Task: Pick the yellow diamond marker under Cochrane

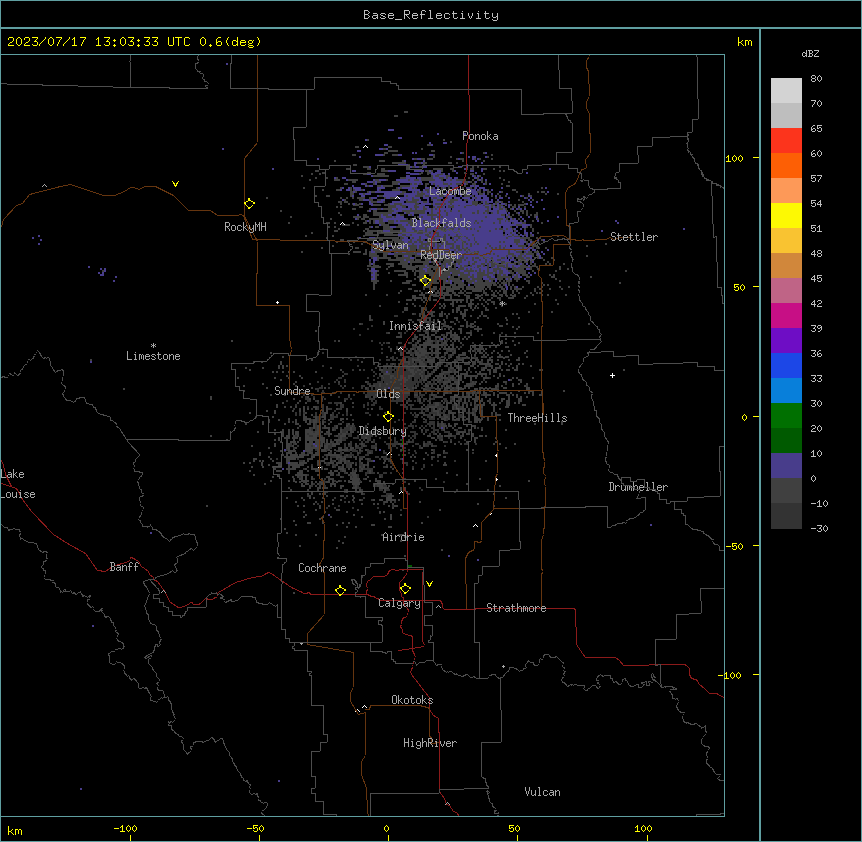Action: point(340,590)
